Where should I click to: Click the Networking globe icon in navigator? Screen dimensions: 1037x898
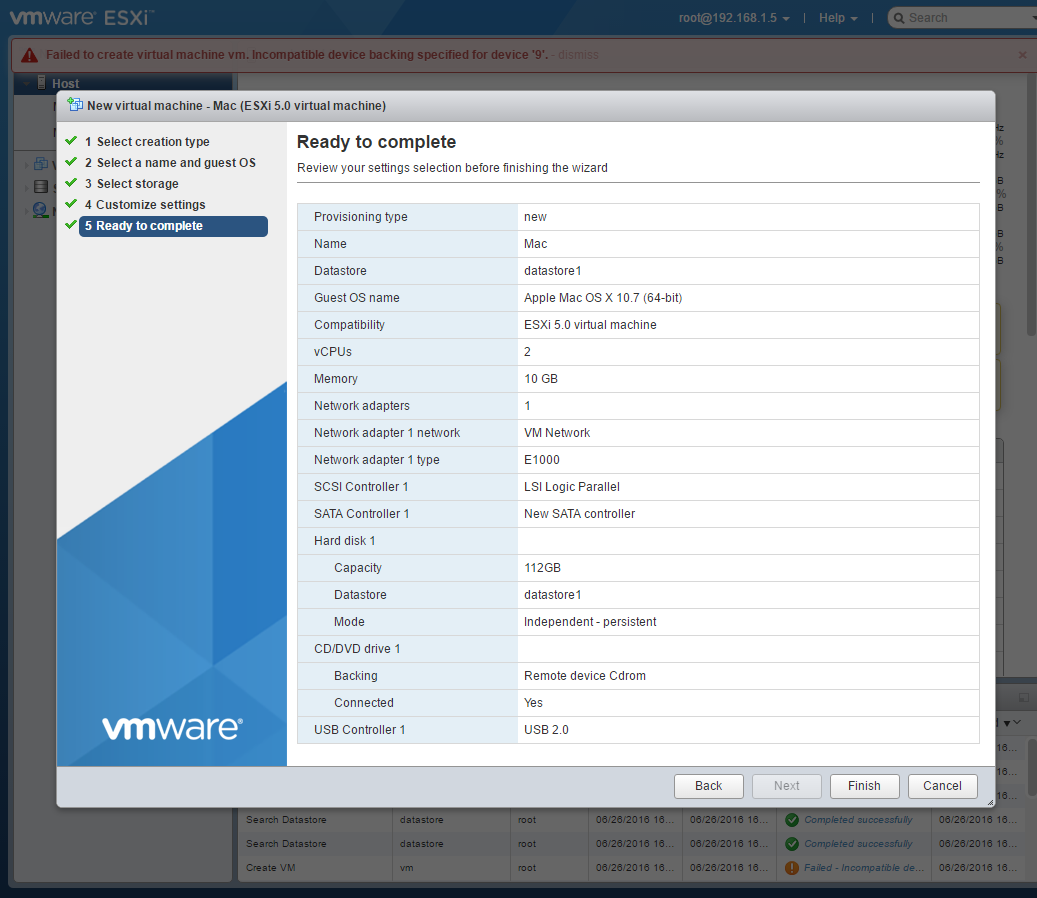[x=40, y=210]
